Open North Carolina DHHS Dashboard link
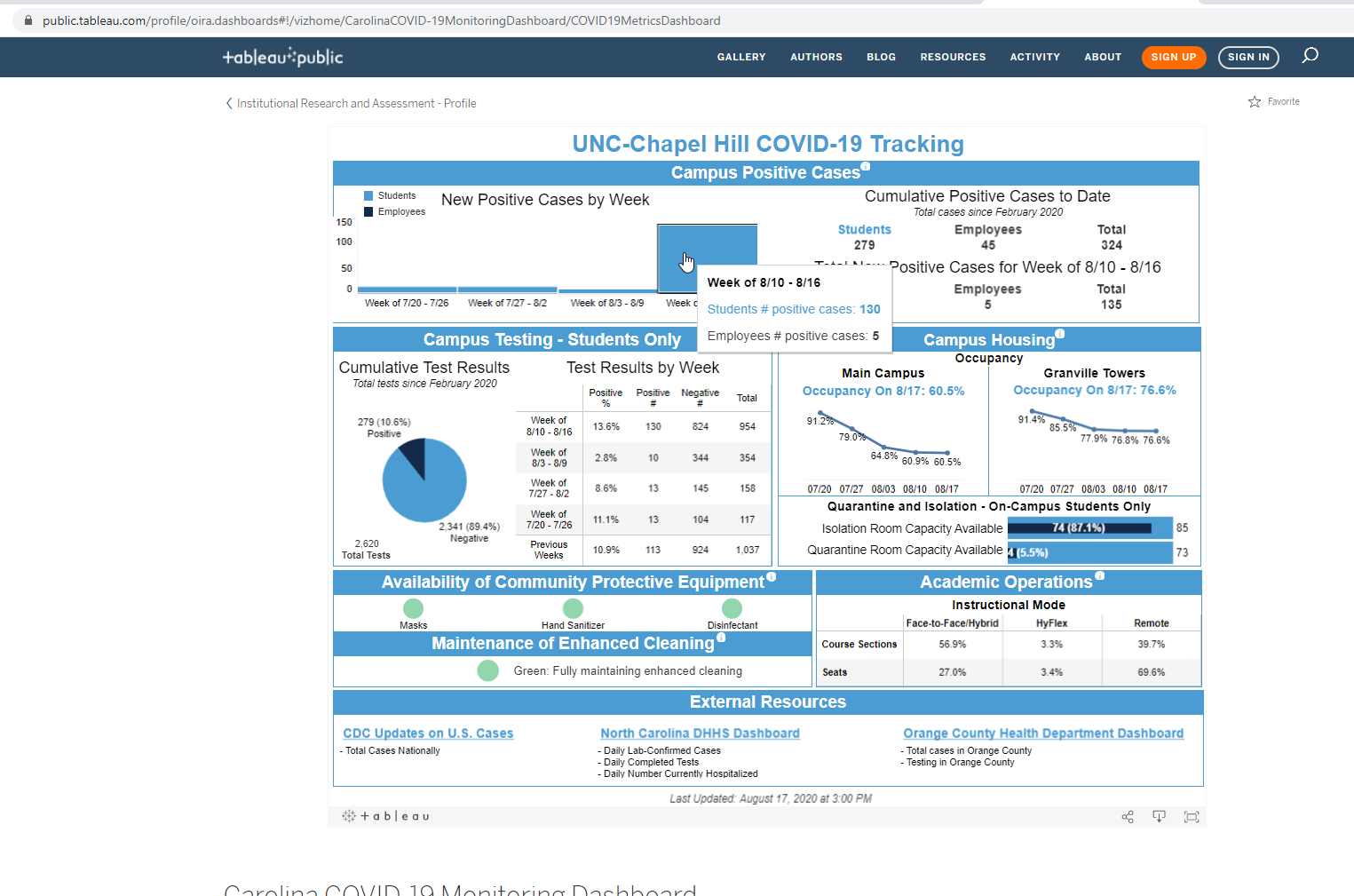The width and height of the screenshot is (1354, 896). (x=700, y=733)
